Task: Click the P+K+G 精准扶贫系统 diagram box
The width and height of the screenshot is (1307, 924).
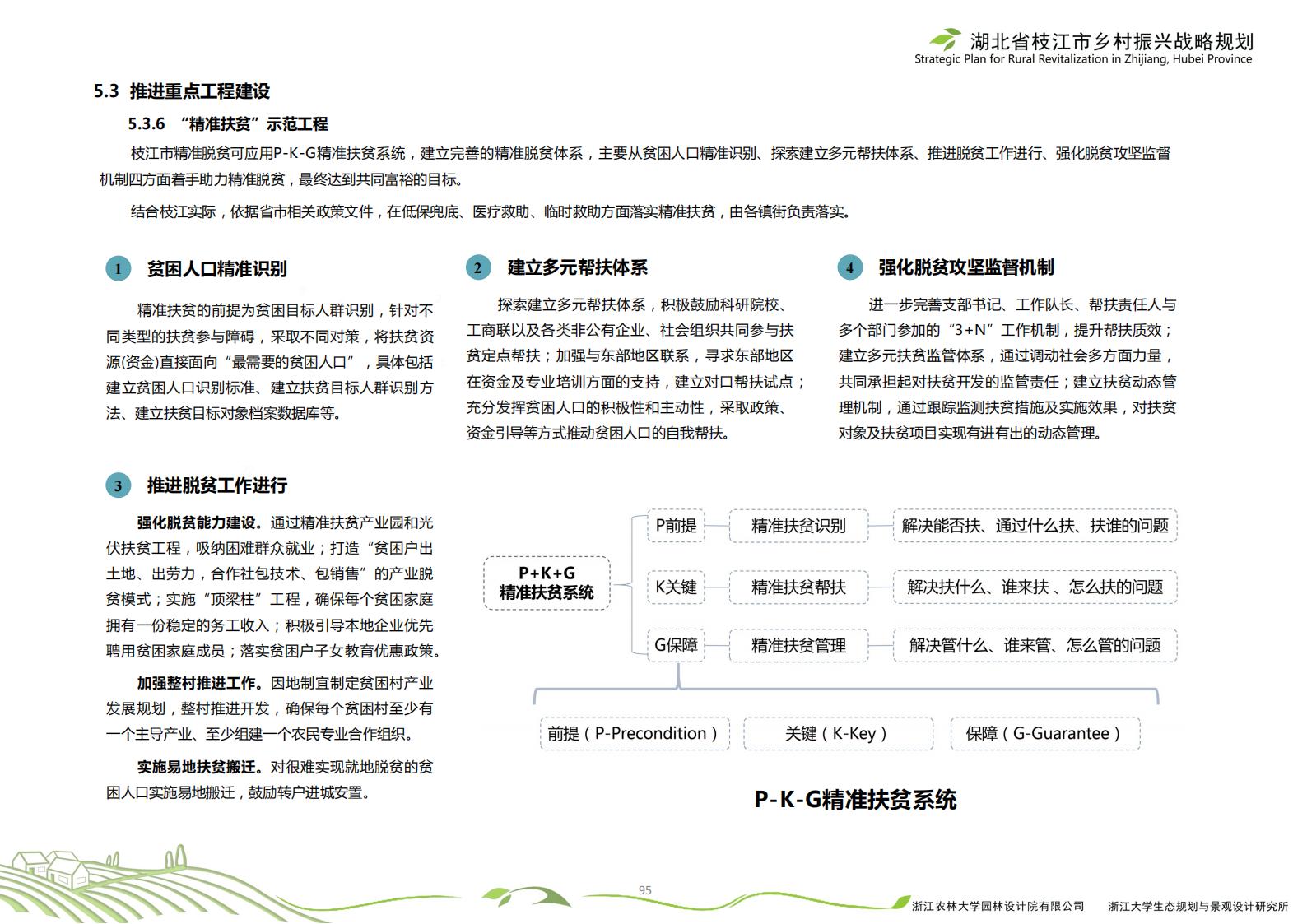Action: [547, 583]
